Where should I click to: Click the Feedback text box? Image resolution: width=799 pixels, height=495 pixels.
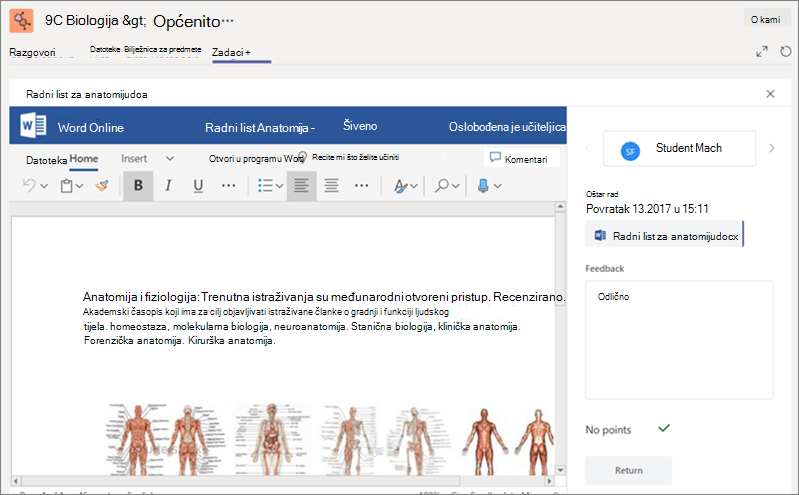[x=679, y=340]
